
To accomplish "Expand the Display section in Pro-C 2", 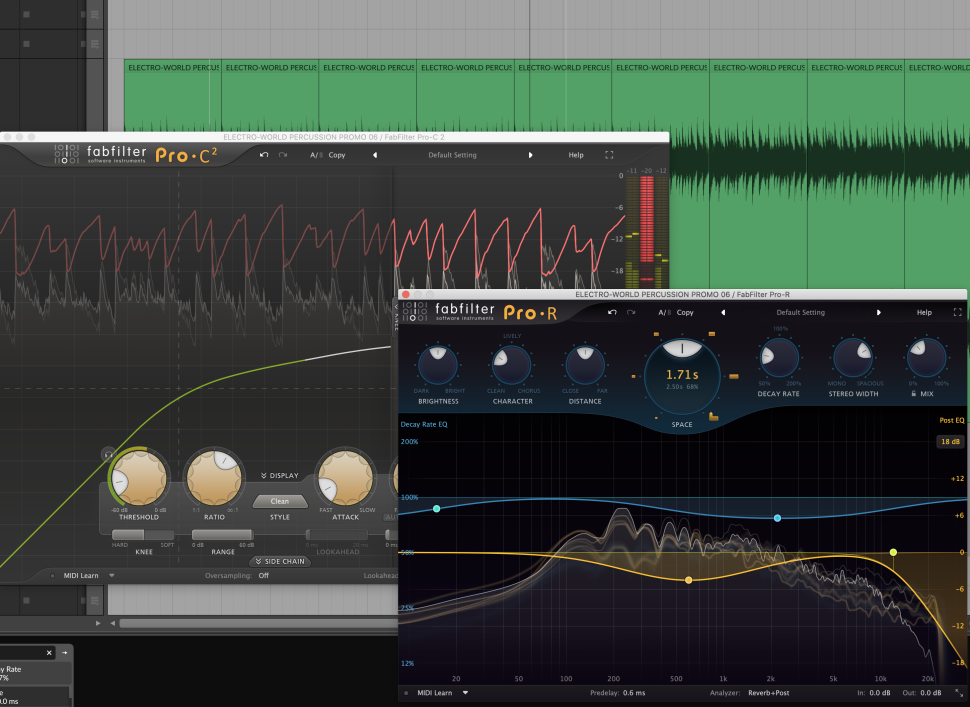I will [x=279, y=476].
